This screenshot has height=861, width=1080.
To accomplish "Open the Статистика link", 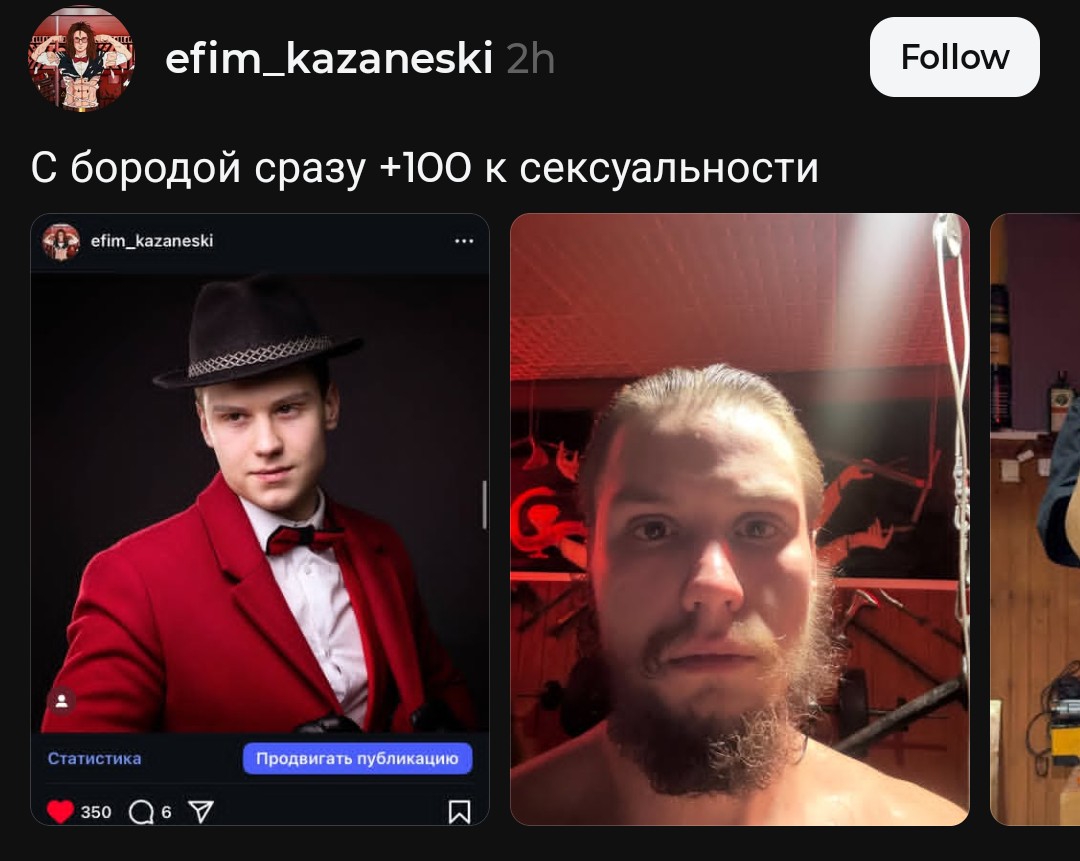I will (x=94, y=758).
